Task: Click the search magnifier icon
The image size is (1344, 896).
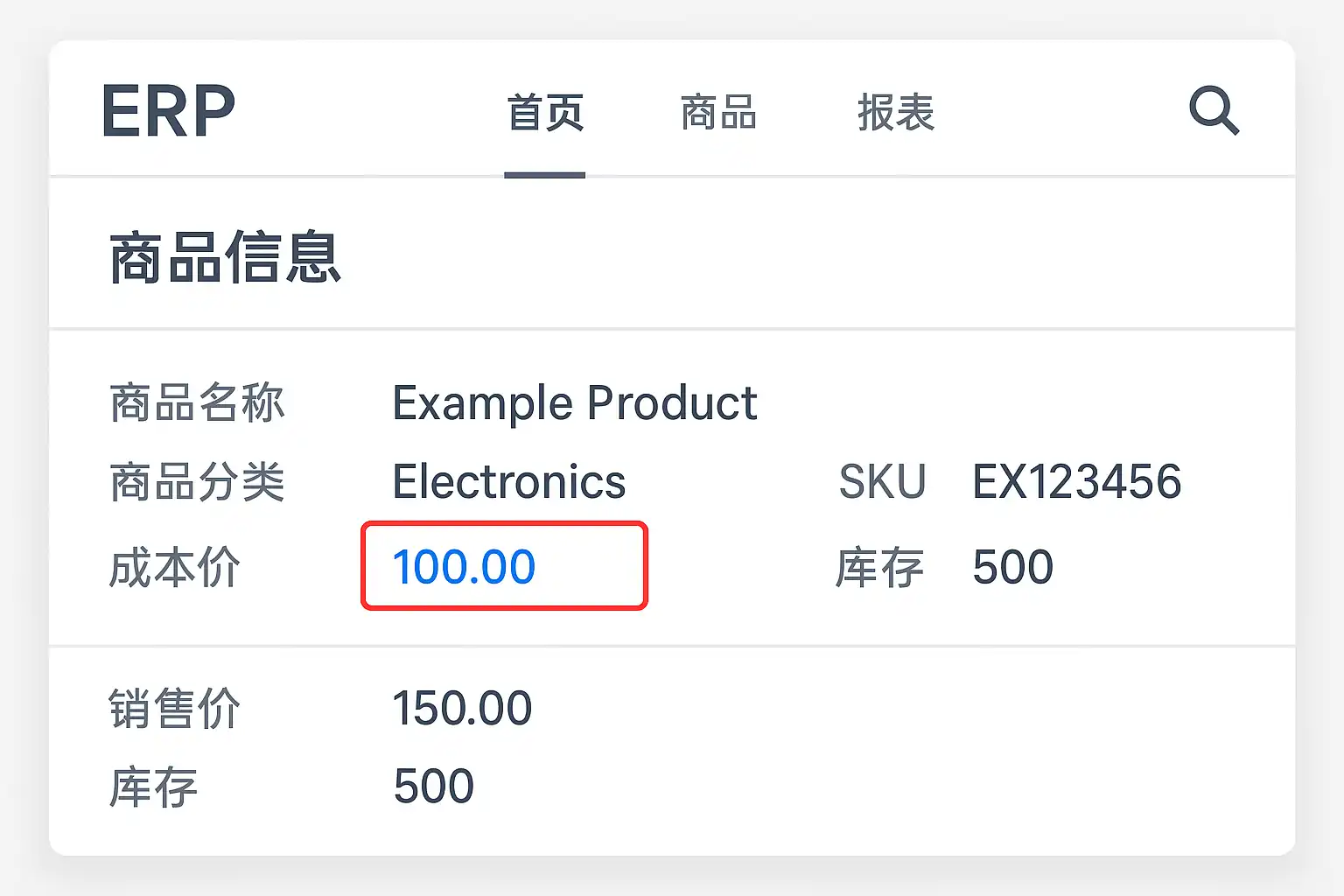Action: tap(1214, 111)
